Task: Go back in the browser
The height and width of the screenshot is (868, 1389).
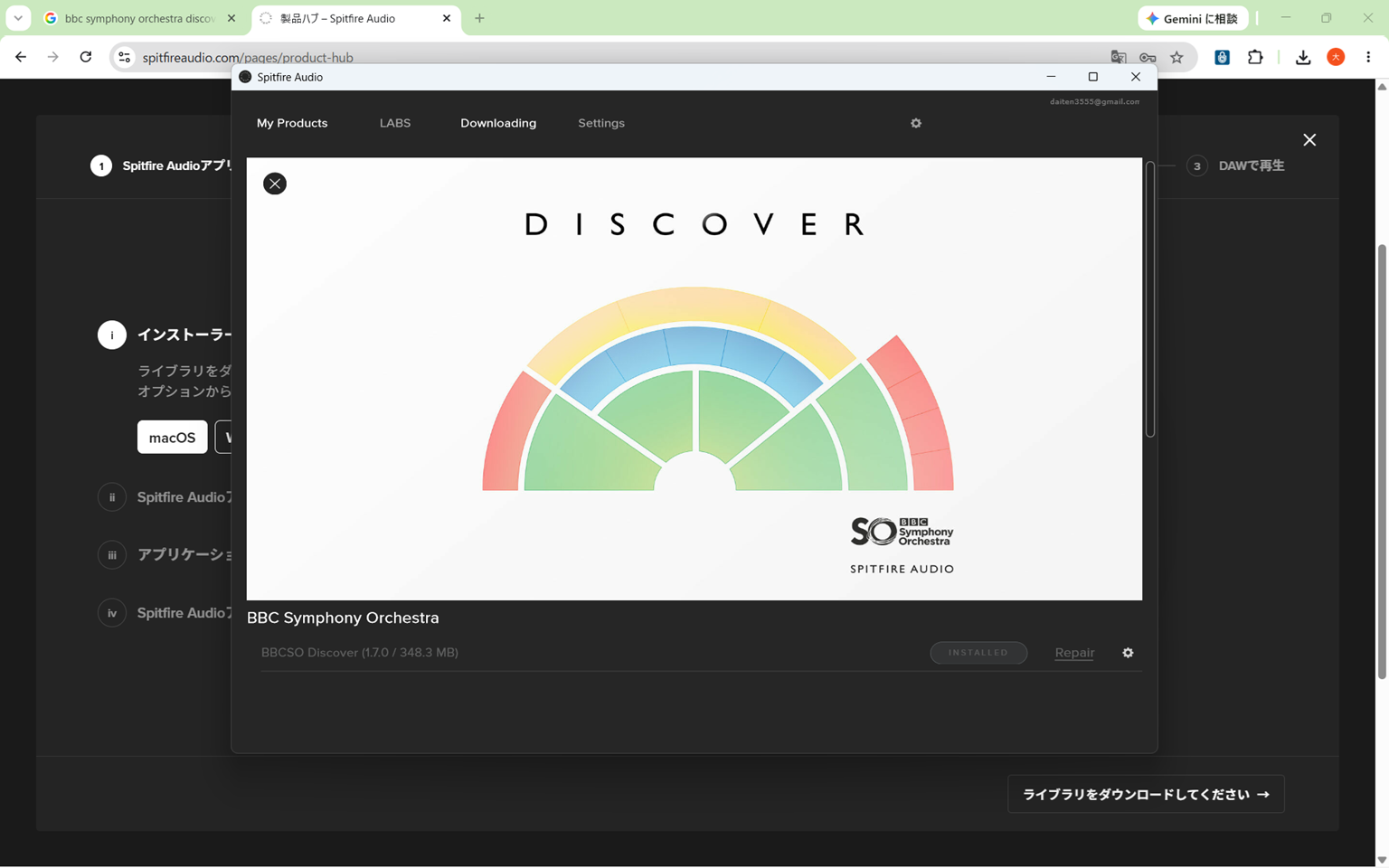Action: (x=21, y=57)
